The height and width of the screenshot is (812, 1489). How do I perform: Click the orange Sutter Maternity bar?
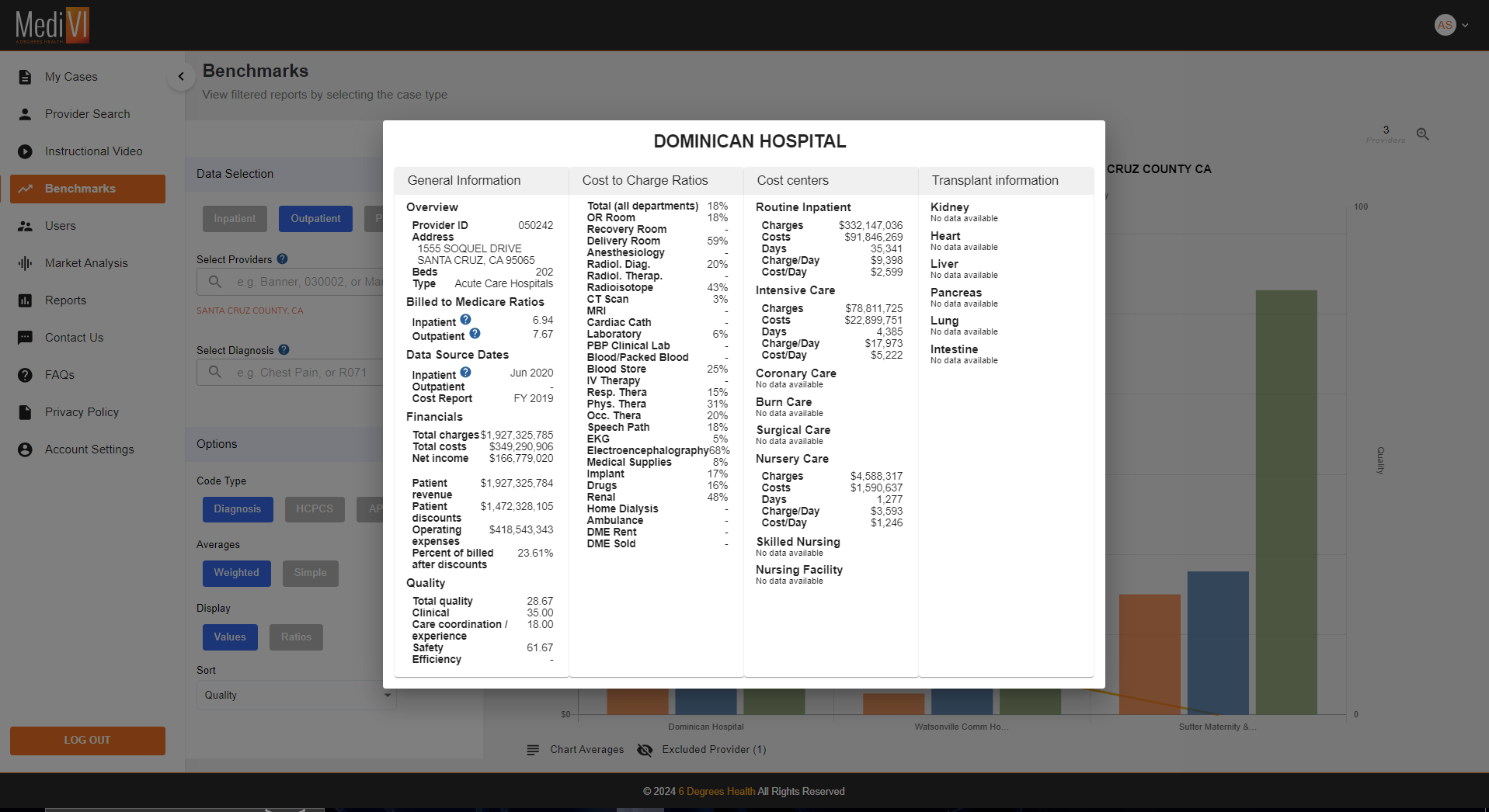(1150, 654)
